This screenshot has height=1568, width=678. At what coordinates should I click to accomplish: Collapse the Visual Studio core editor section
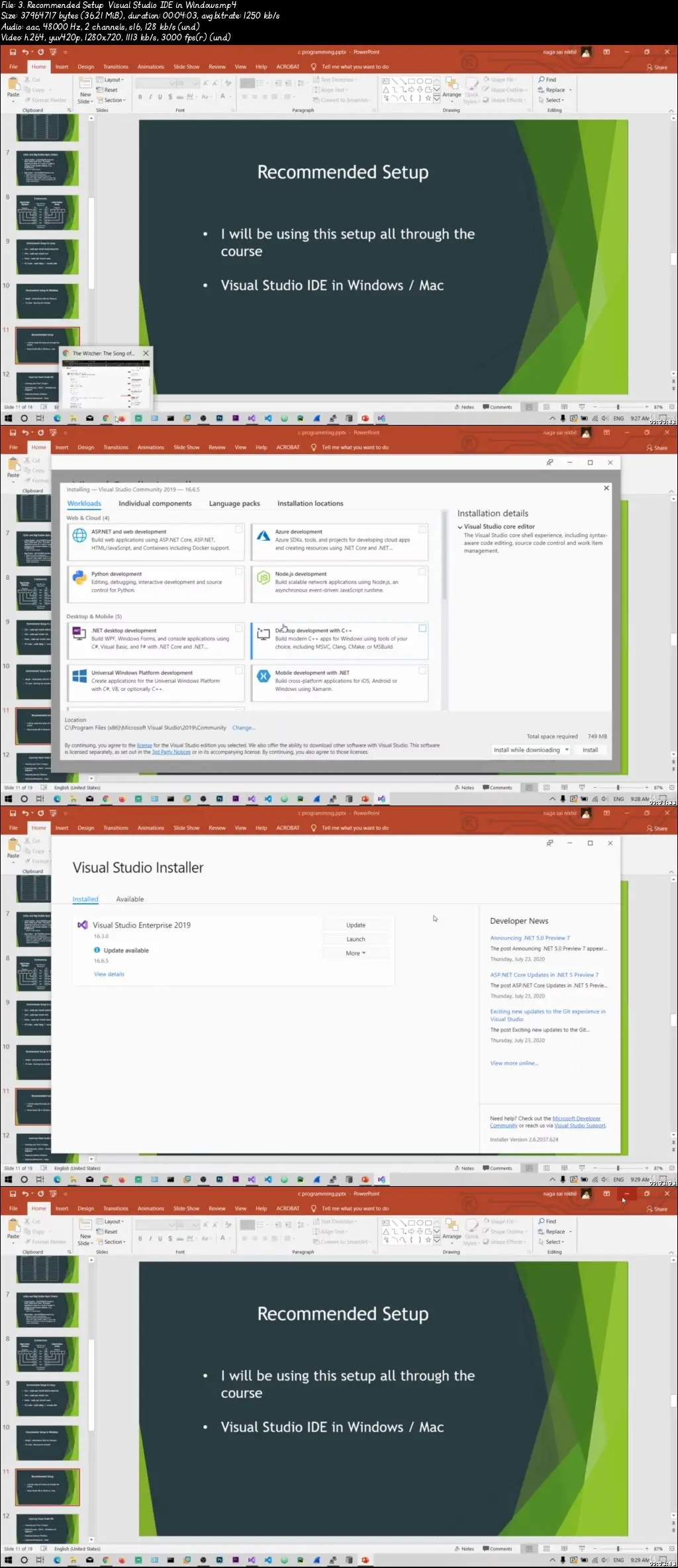(460, 528)
